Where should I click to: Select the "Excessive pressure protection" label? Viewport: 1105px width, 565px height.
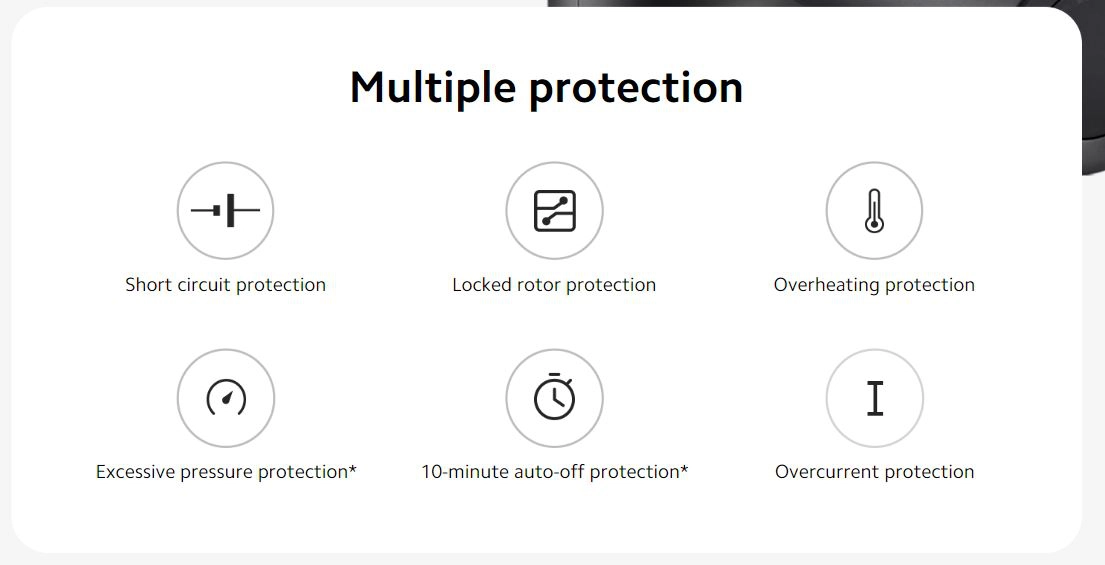point(221,472)
